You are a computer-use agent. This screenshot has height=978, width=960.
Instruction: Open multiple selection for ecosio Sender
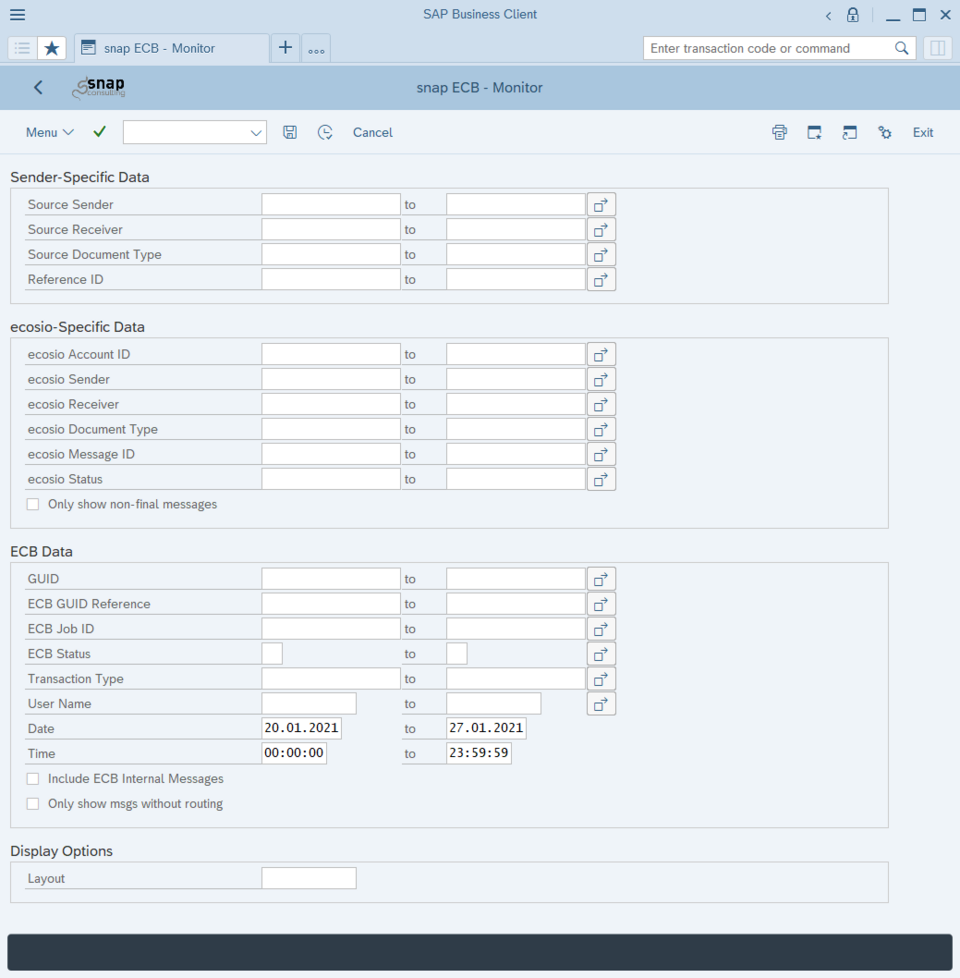pos(601,379)
